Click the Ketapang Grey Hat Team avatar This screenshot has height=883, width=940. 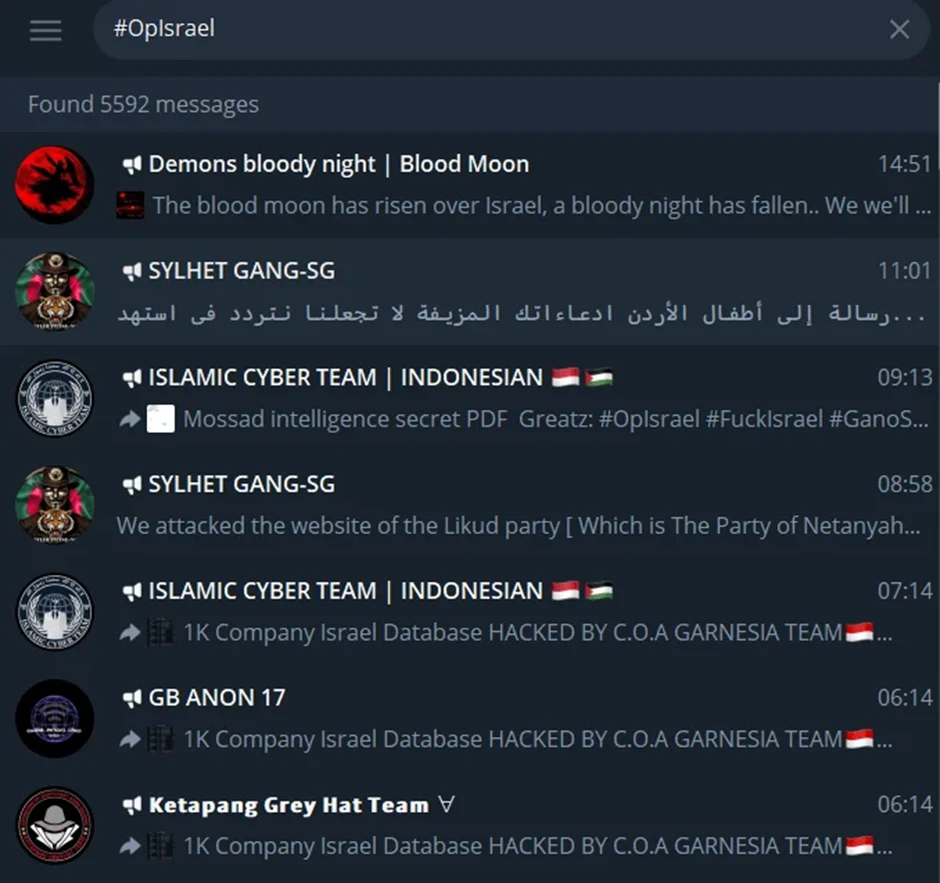55,825
